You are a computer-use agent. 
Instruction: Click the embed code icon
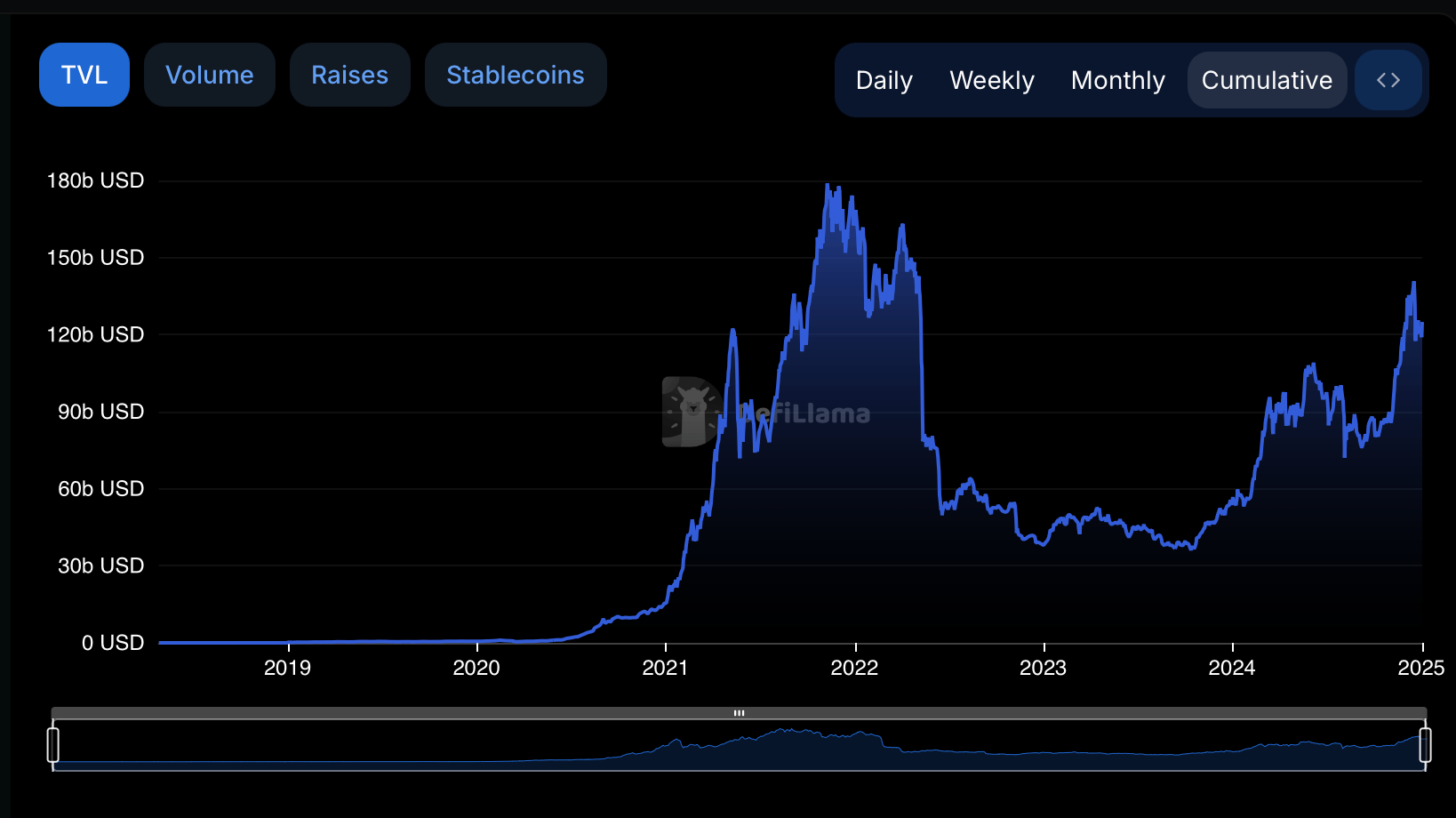(1388, 80)
